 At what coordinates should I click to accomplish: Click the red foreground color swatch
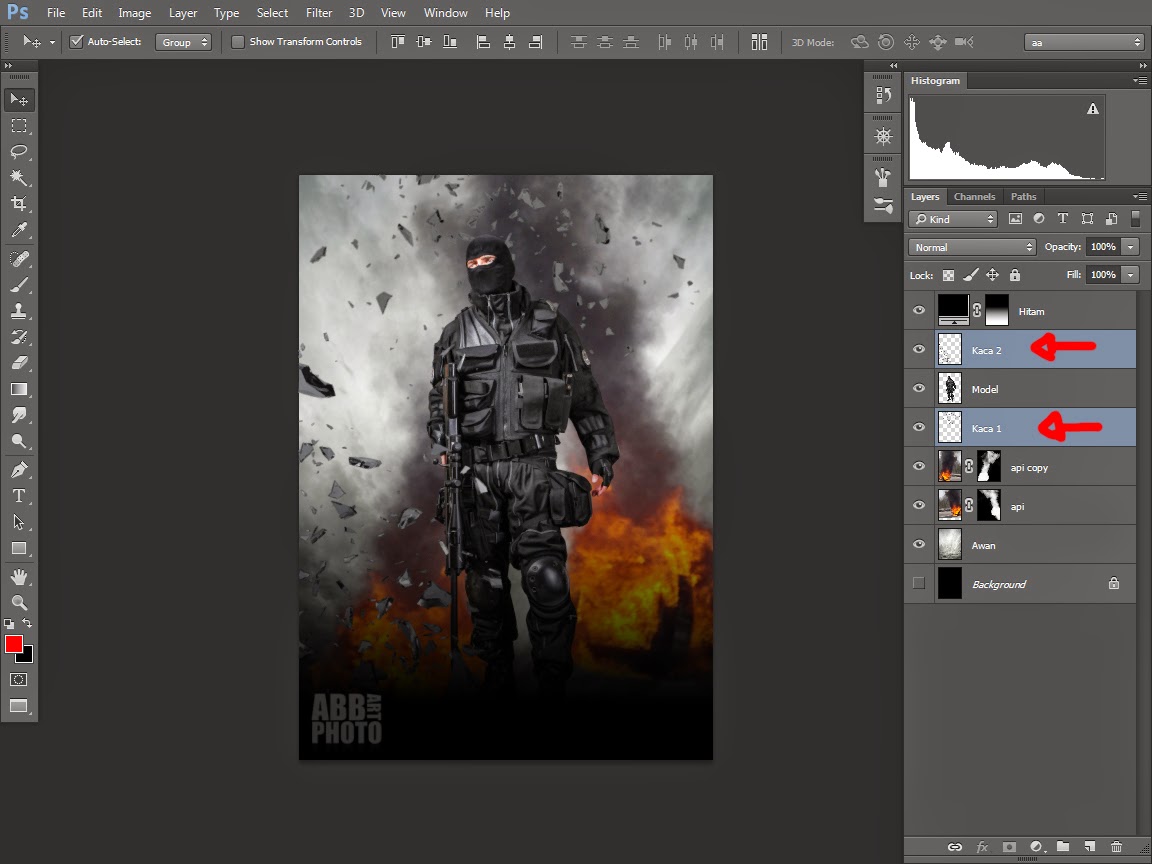coord(14,644)
